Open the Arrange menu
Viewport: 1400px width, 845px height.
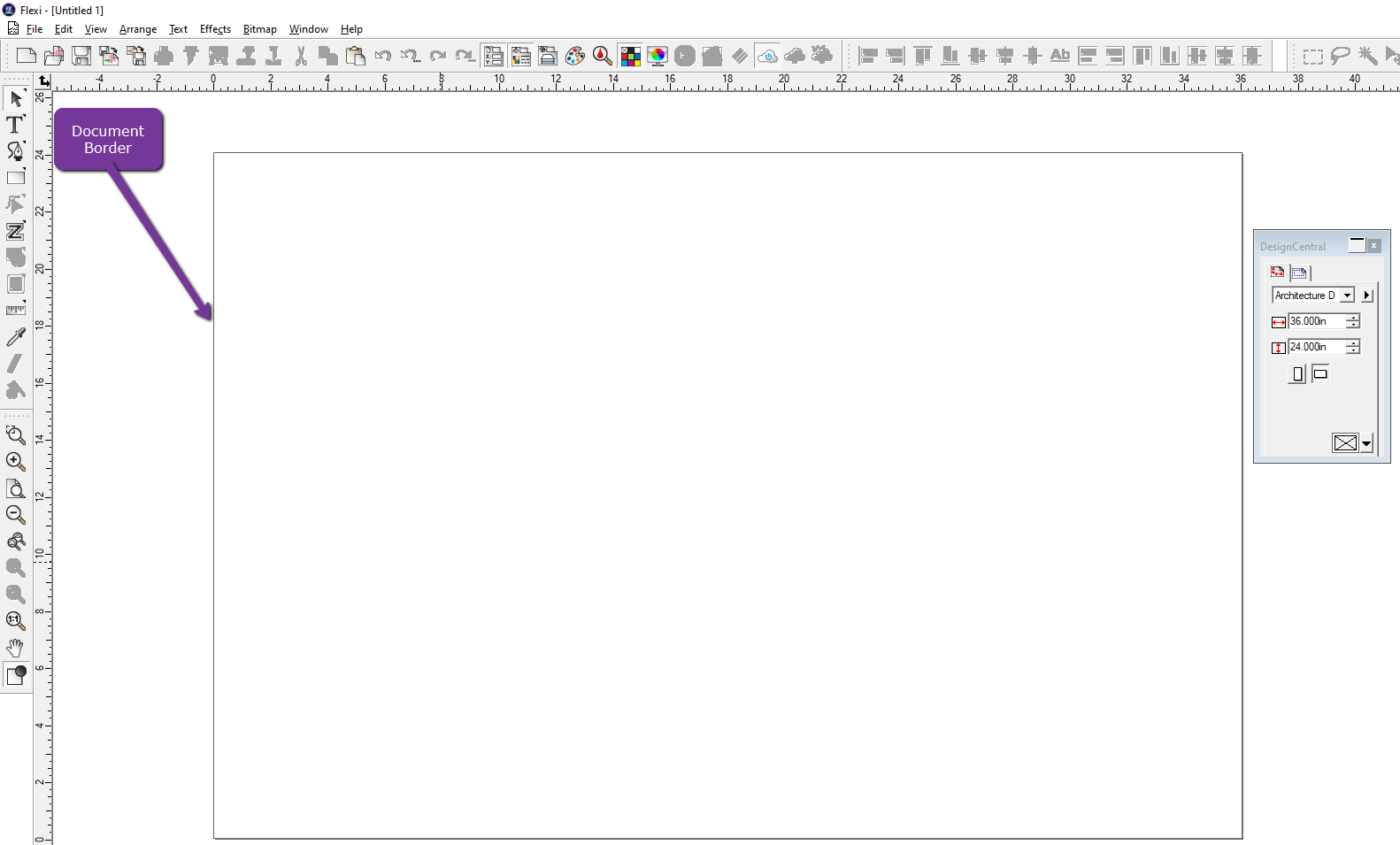coord(138,29)
